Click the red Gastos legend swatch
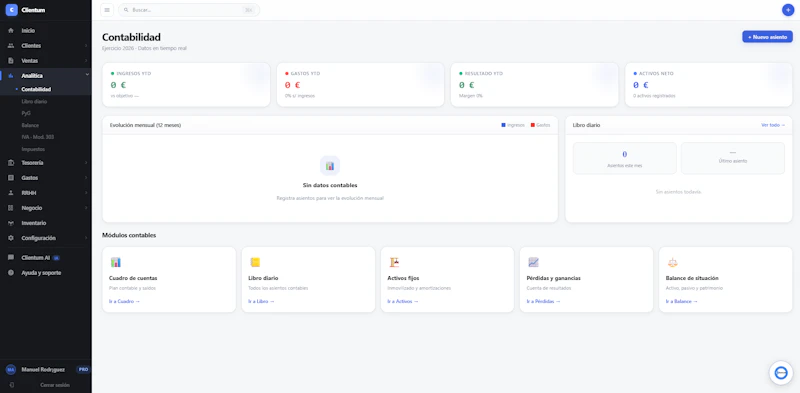 (533, 125)
